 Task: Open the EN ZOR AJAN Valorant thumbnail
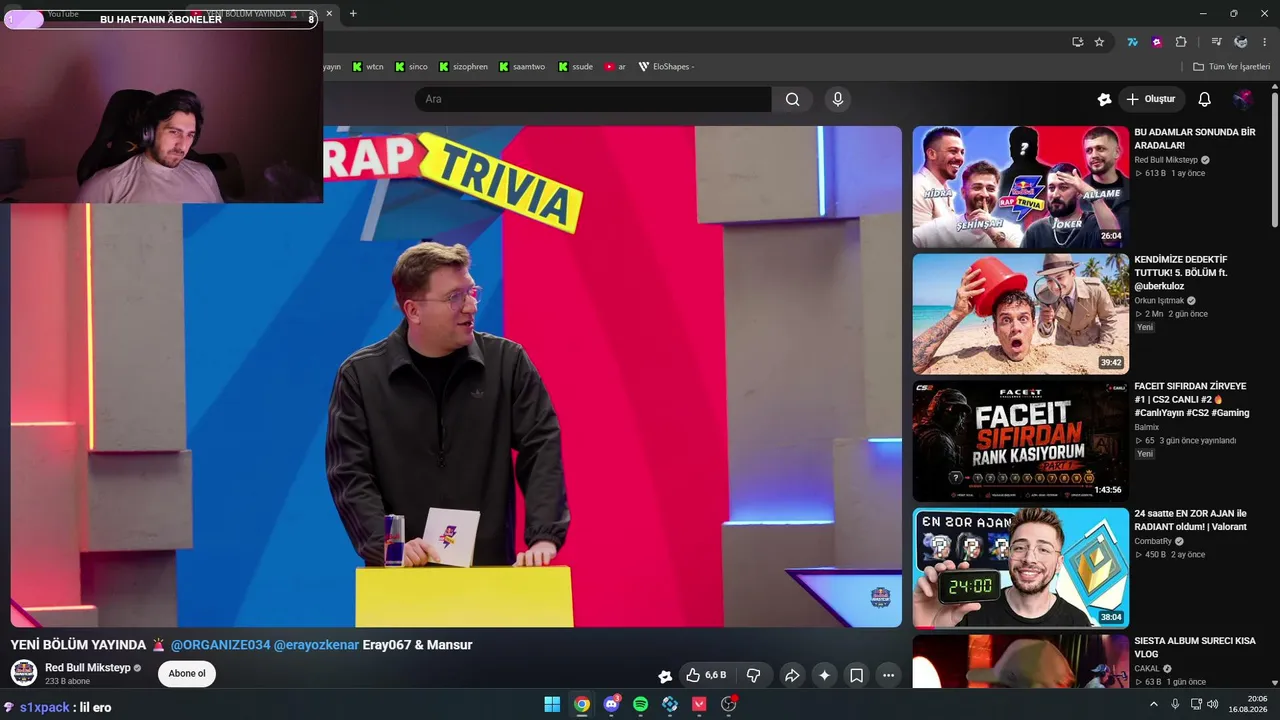pos(1021,568)
